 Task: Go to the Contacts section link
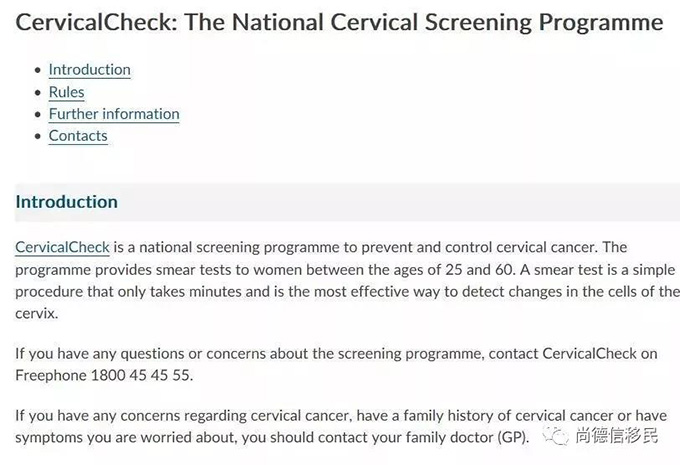click(x=78, y=136)
